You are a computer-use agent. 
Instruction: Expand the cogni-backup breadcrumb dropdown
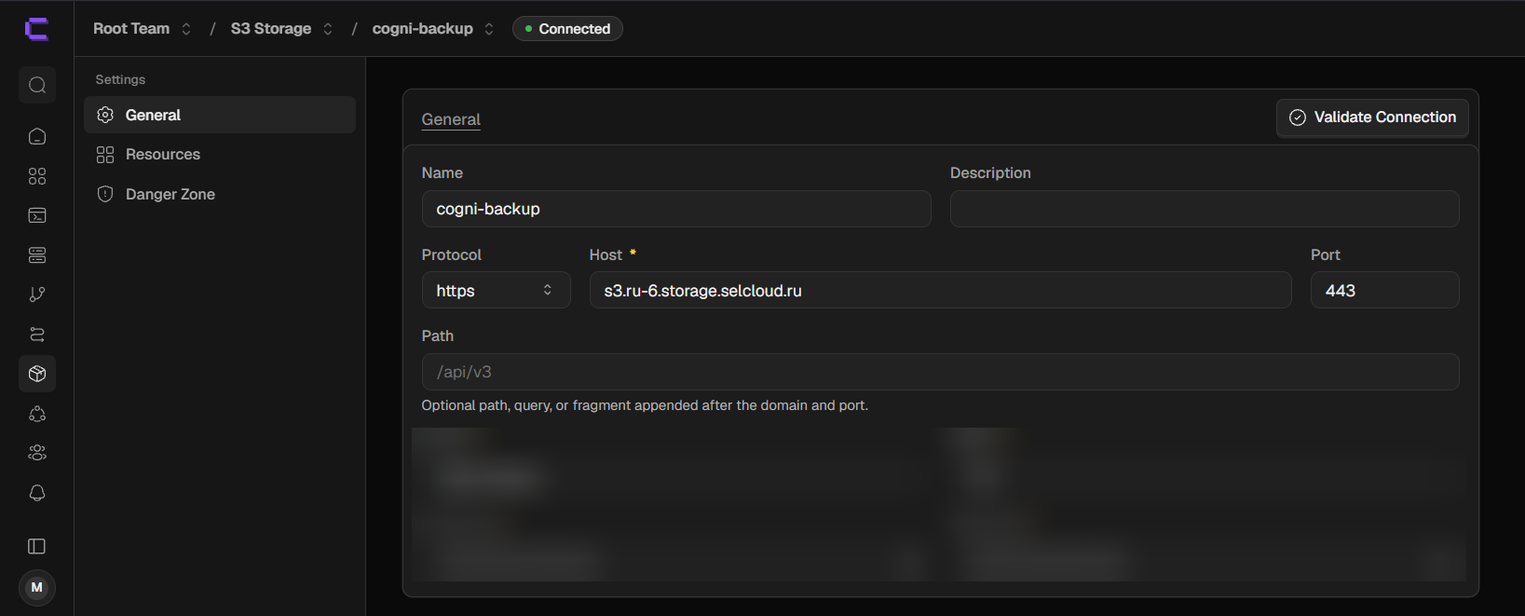click(x=433, y=29)
